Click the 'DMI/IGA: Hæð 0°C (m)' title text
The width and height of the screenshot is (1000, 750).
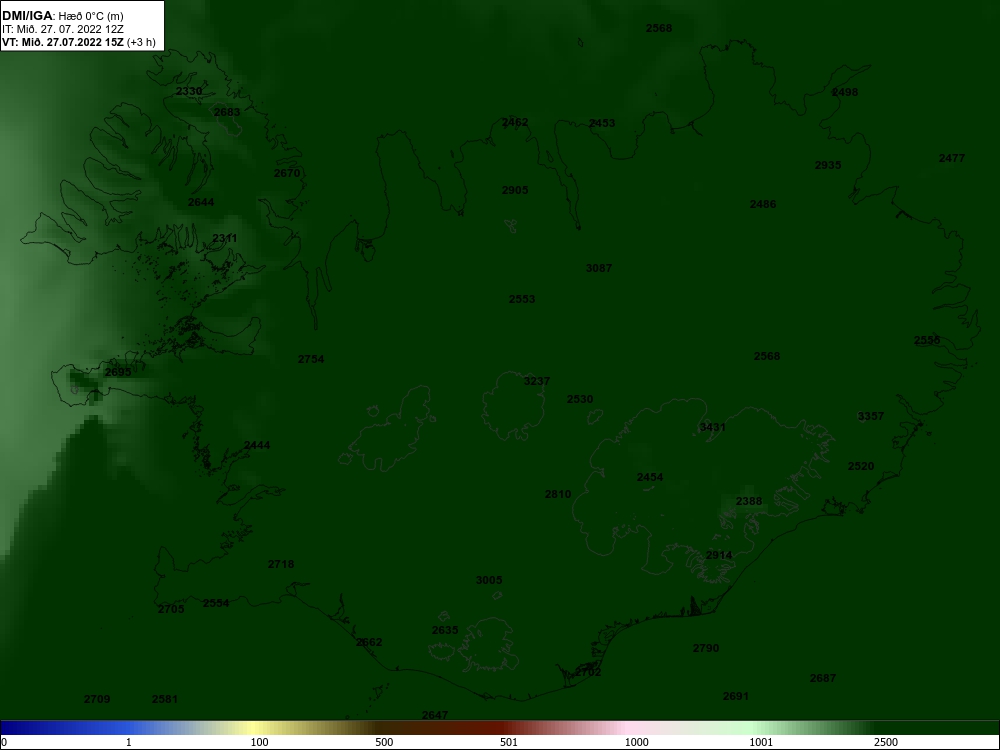[x=62, y=16]
